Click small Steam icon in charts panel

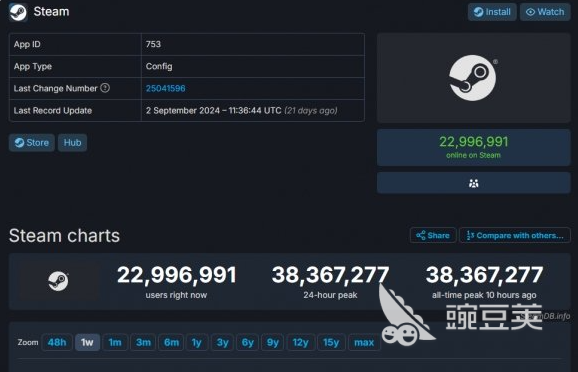58,281
